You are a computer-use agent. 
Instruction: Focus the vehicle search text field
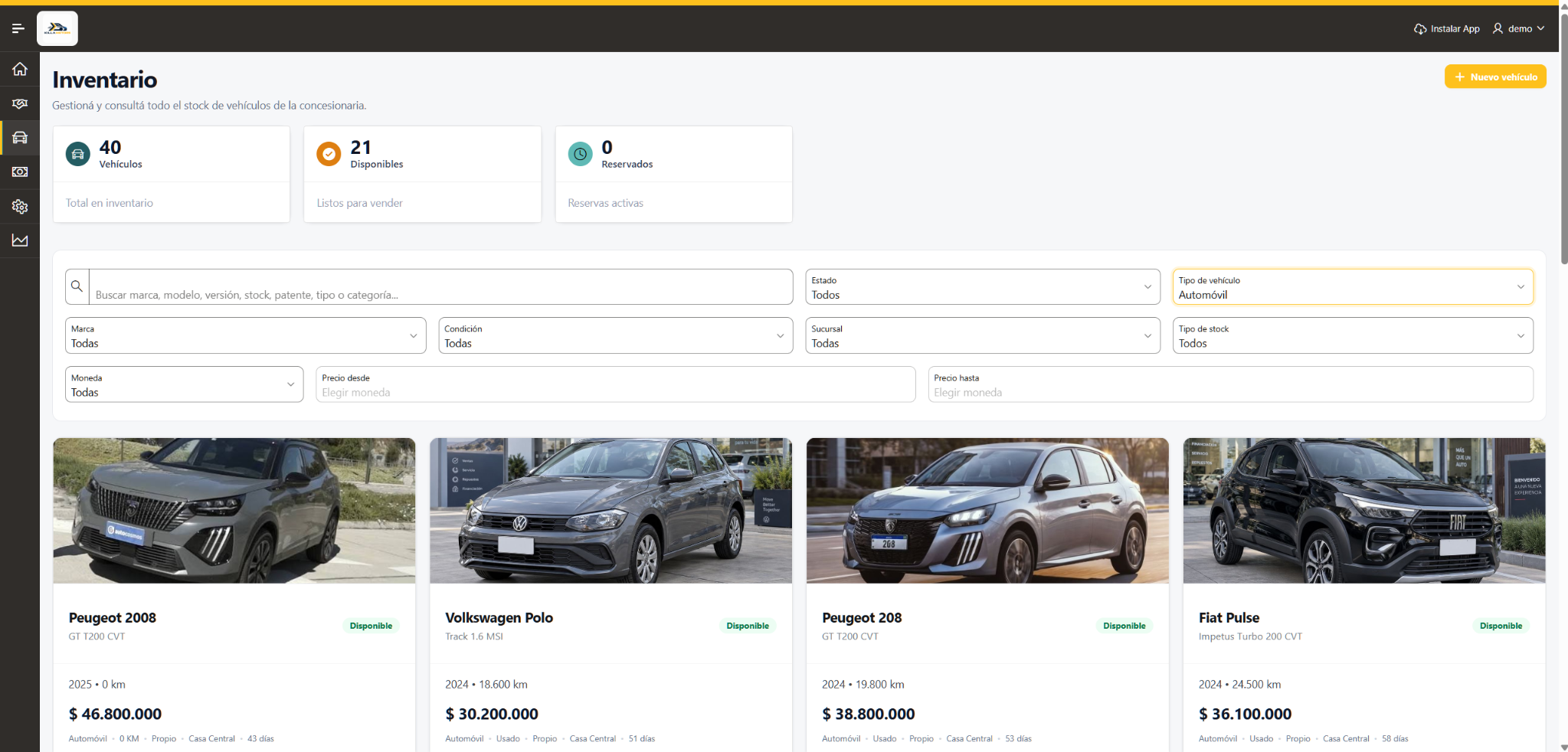pyautogui.click(x=440, y=287)
